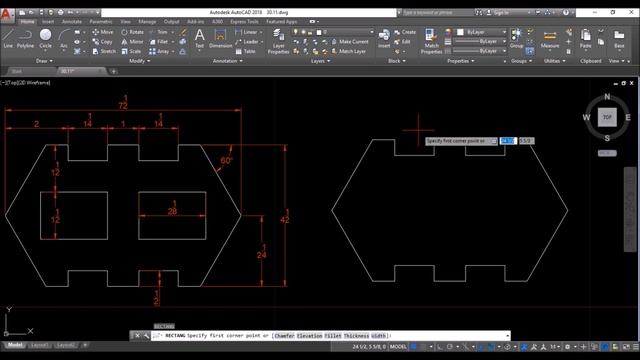Screen dimensions: 640x360
Task: Open the Annotate ribbon tab
Action: [71, 22]
